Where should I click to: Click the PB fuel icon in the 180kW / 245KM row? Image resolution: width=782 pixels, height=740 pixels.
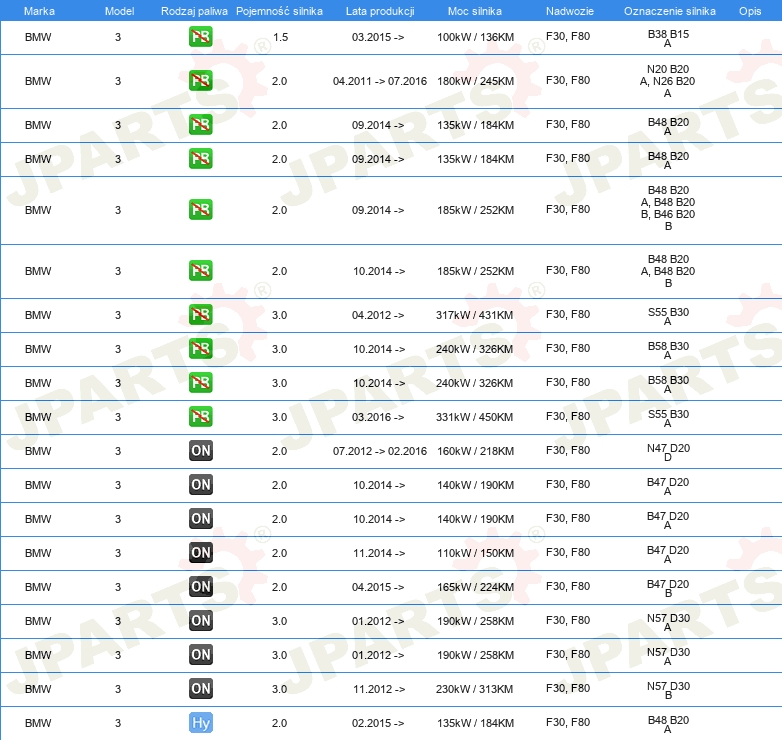click(200, 81)
